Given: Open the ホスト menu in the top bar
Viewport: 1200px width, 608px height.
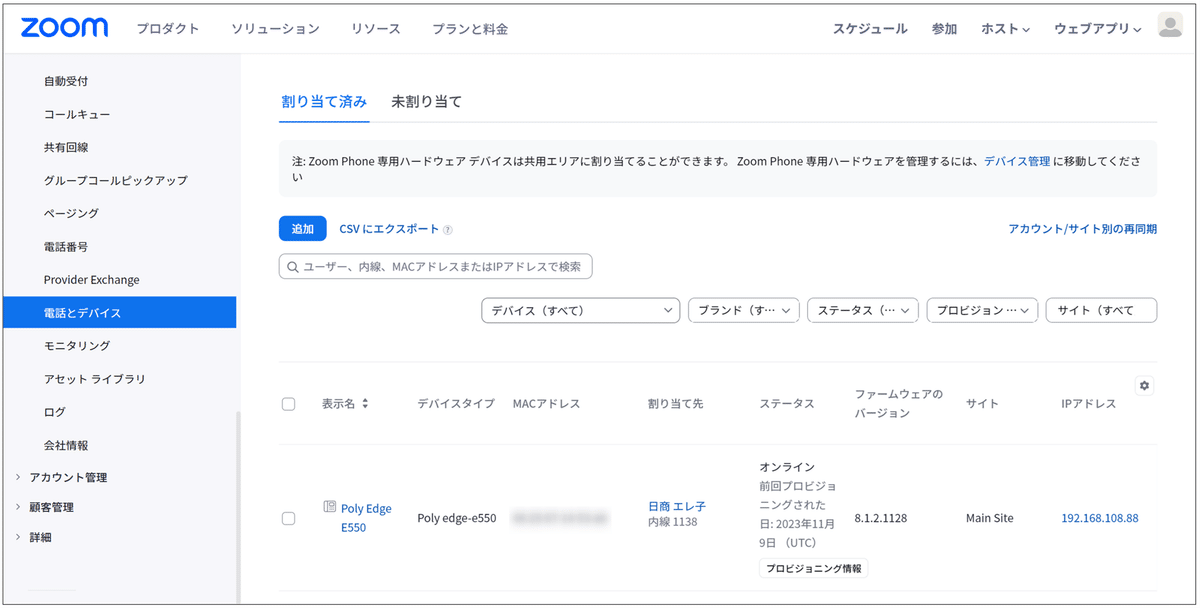Looking at the screenshot, I should (1005, 29).
